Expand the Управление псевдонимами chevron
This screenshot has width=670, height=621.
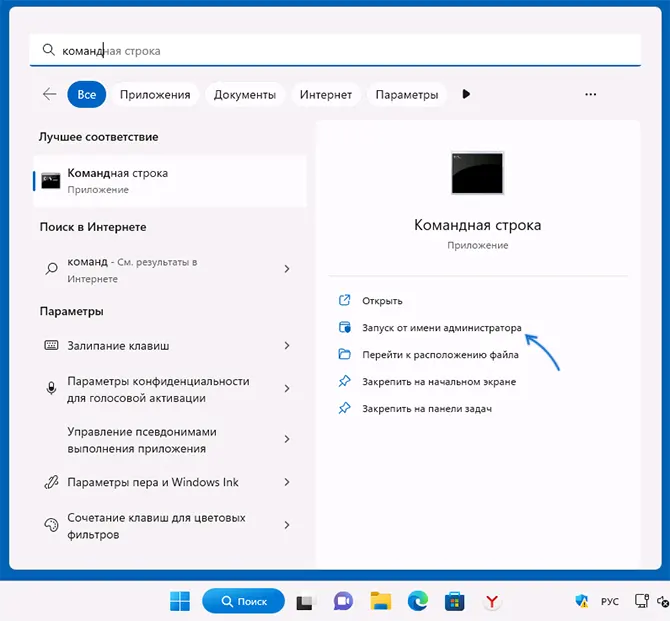287,439
